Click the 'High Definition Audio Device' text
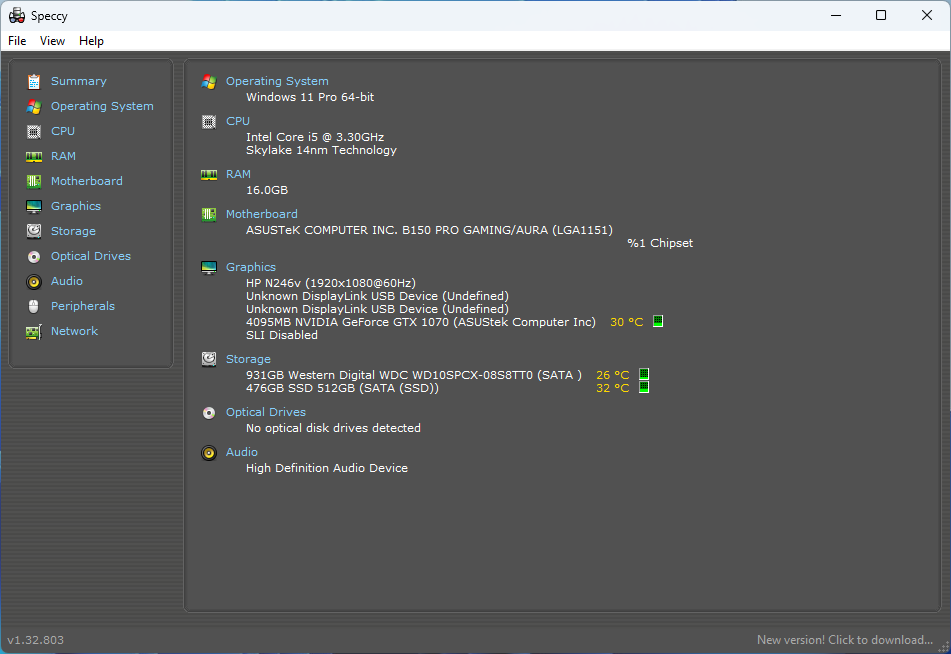This screenshot has width=951, height=654. (326, 468)
